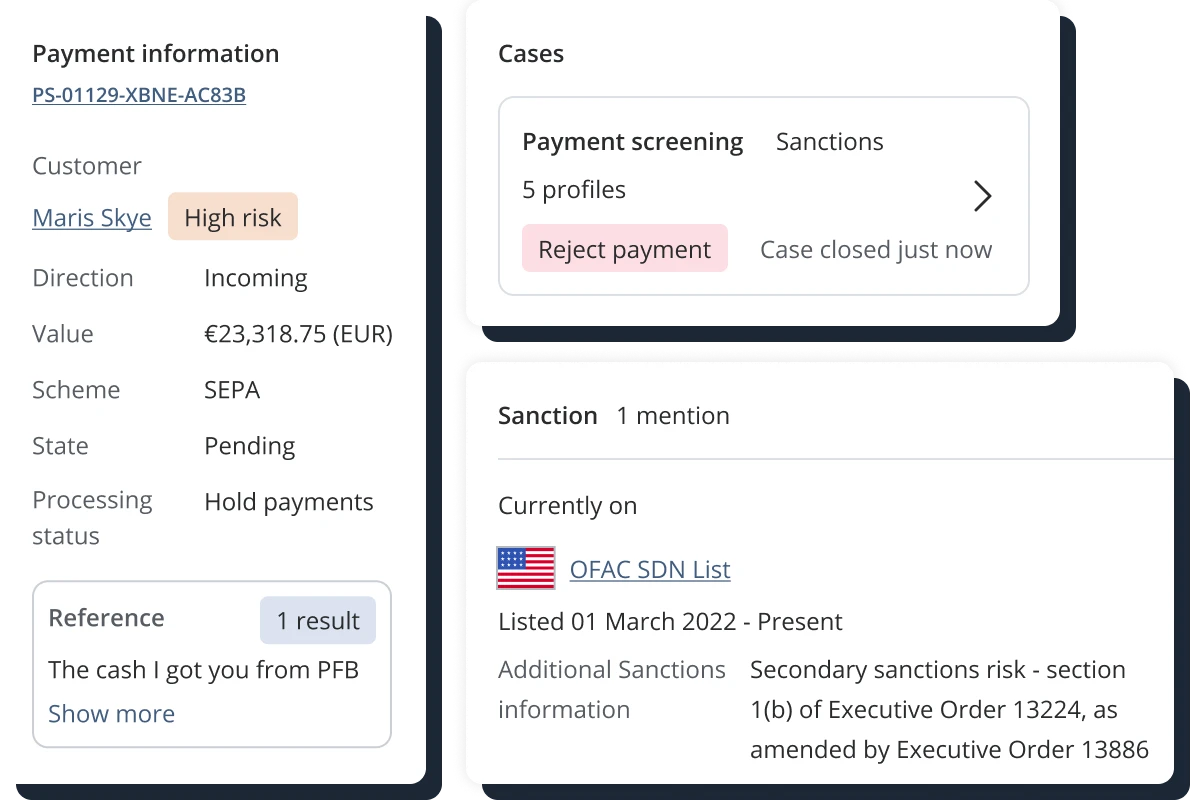Click the Case closed just now text
This screenshot has width=1200, height=800.
click(876, 250)
